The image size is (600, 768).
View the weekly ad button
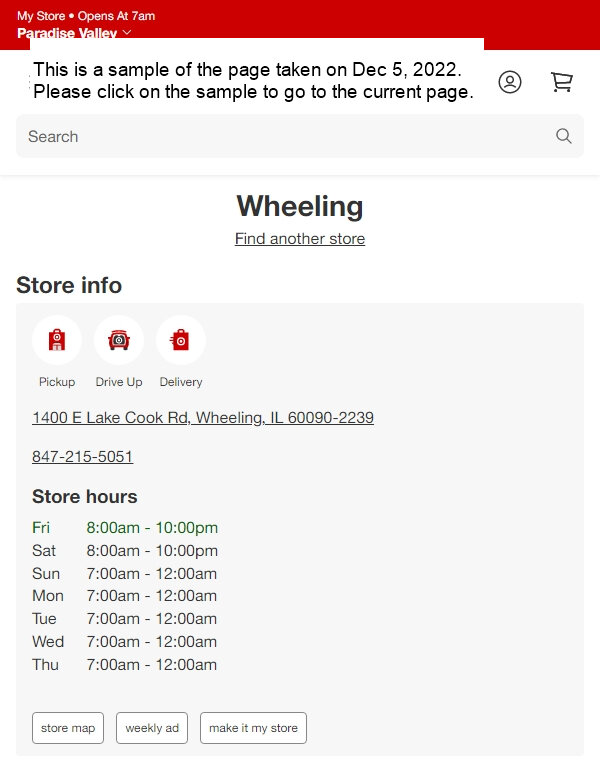point(152,728)
